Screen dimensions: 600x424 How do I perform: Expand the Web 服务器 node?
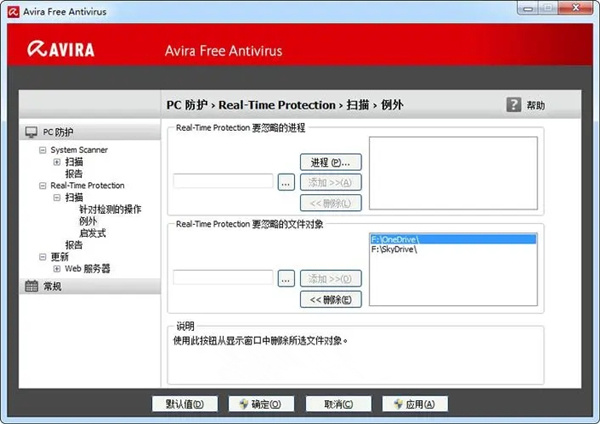tap(57, 269)
